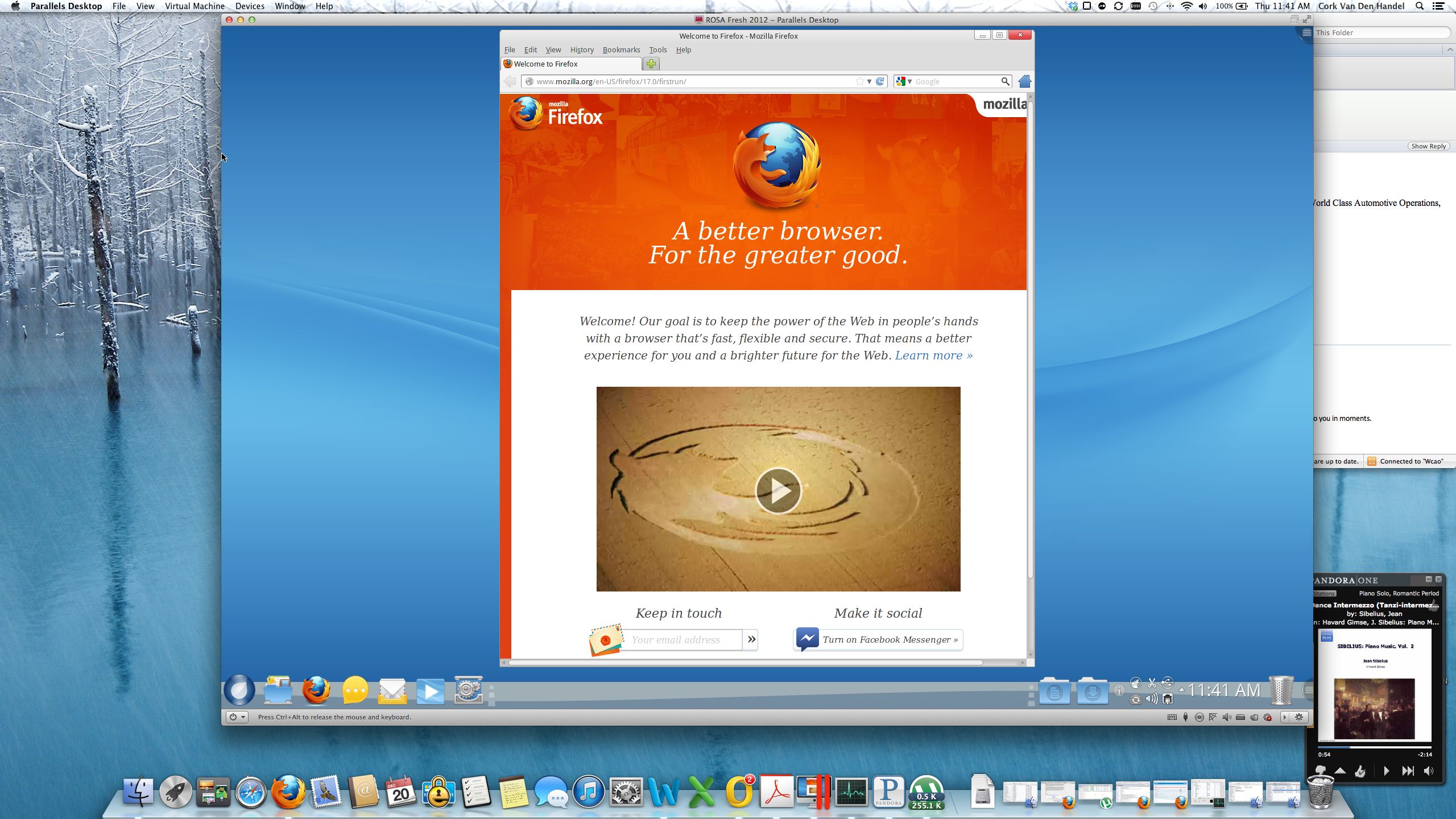Click the Pandora song progress bar
Screen dimensions: 1456x819
pos(1374,747)
